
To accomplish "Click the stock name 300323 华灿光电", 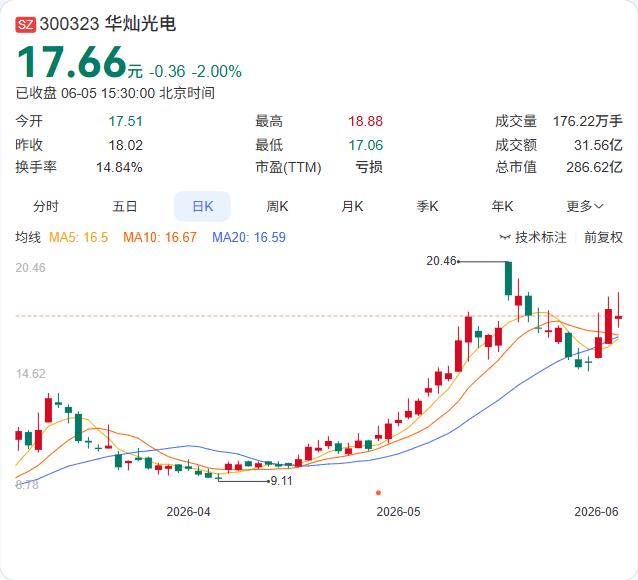I will click(108, 24).
